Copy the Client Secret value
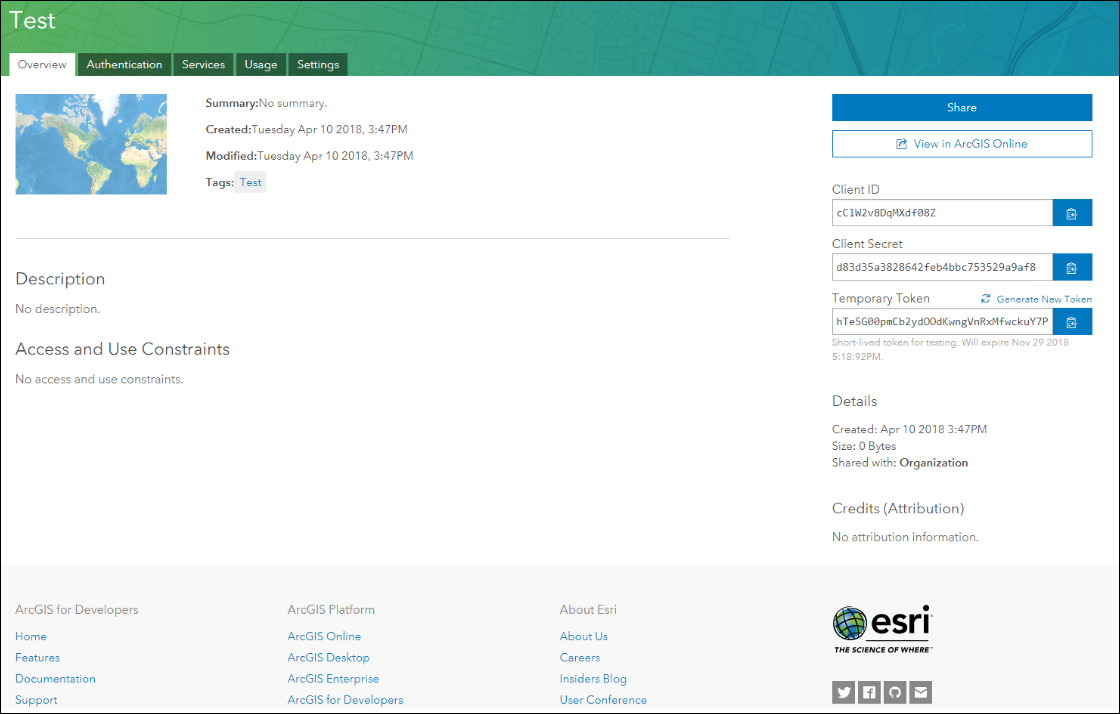Viewport: 1120px width, 714px height. coord(1071,268)
